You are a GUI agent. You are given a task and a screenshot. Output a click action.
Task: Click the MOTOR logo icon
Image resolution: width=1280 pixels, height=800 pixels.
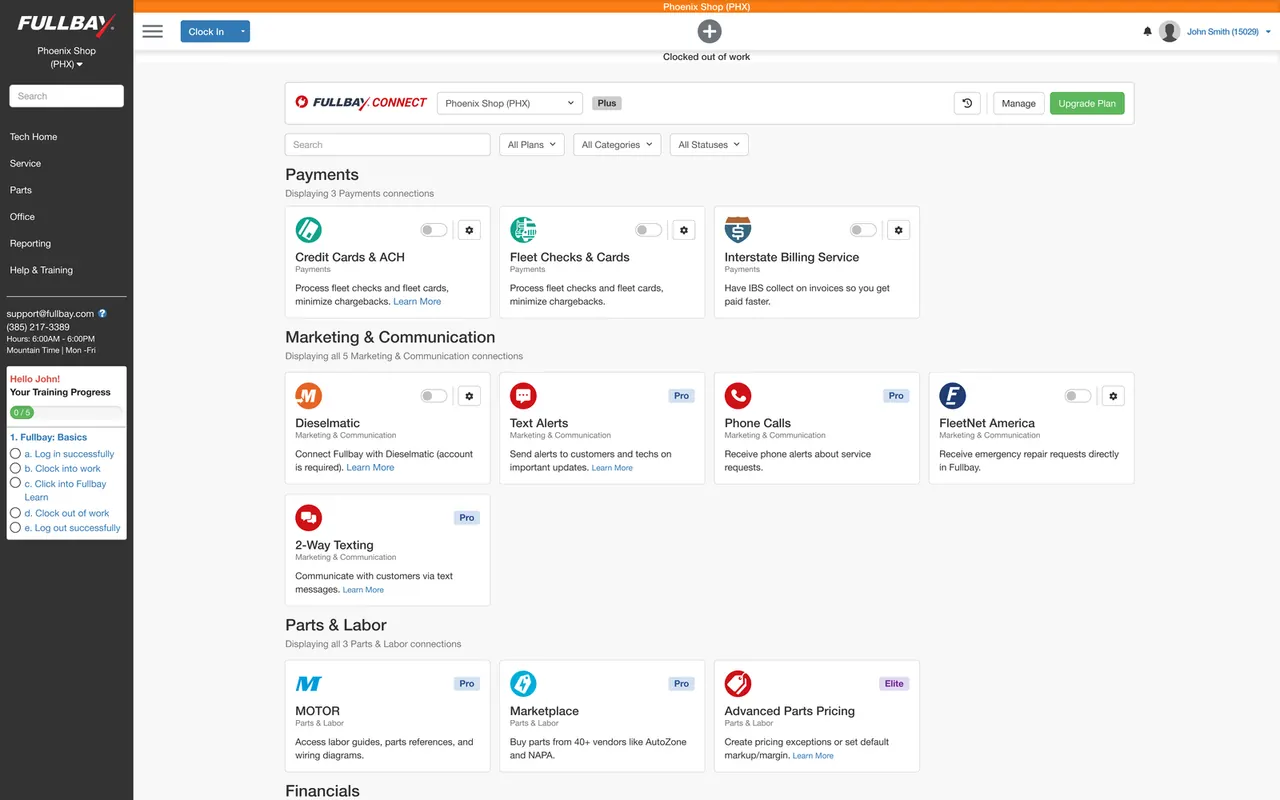coord(308,684)
